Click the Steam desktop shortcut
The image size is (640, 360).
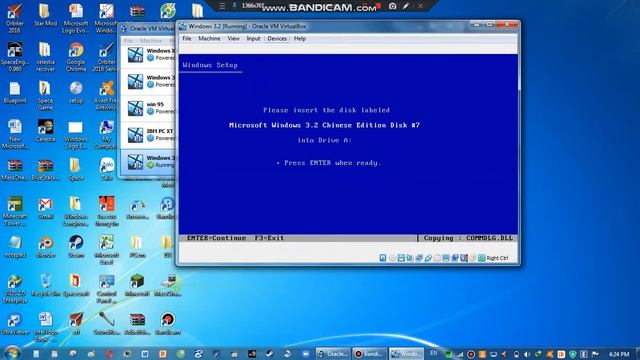[76, 247]
